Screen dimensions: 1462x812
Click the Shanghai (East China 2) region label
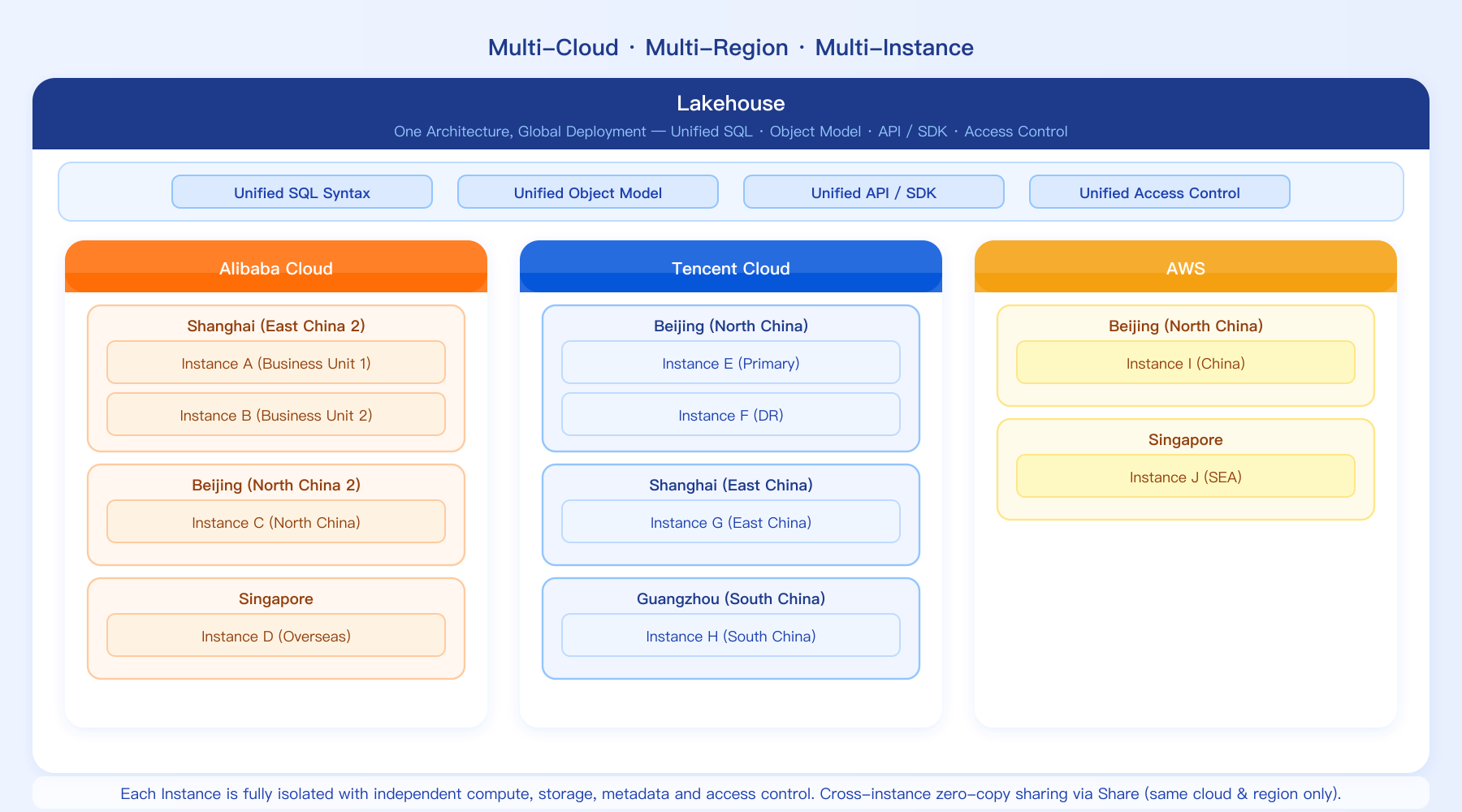276,326
